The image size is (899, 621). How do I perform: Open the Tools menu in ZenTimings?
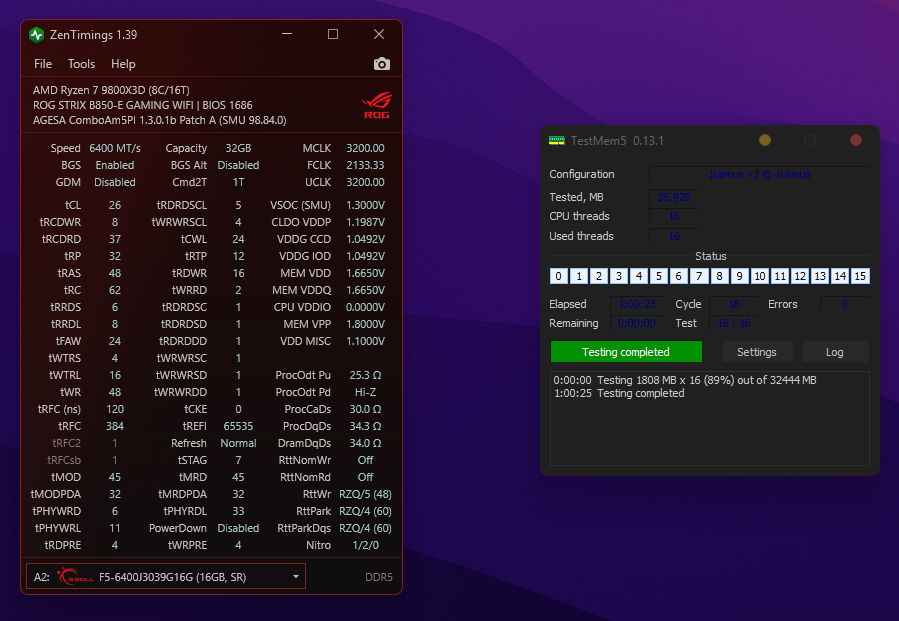click(x=81, y=64)
